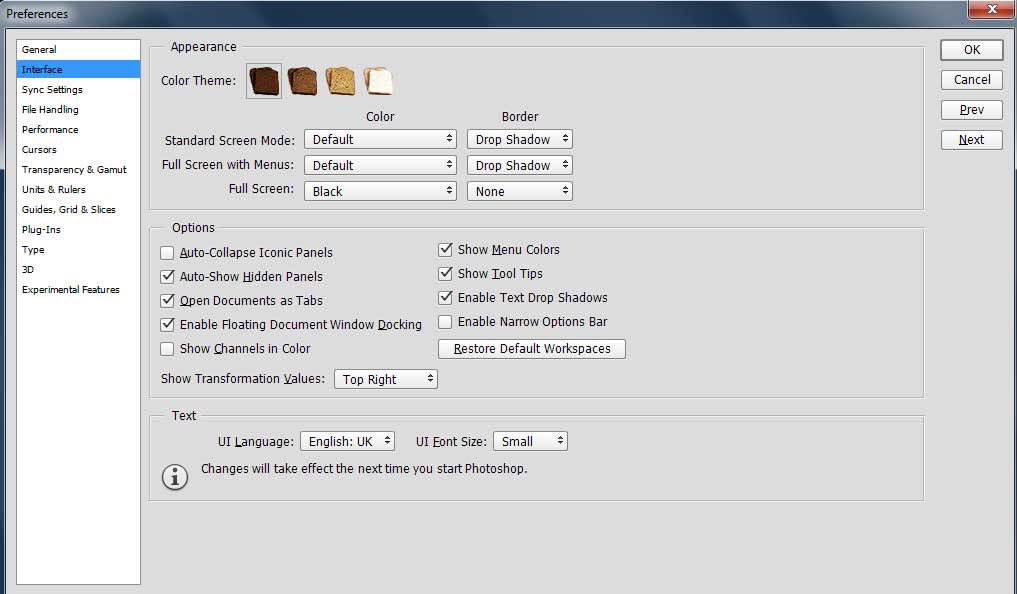Go to previous preferences page with Prev
Viewport: 1017px width, 594px height.
point(972,110)
